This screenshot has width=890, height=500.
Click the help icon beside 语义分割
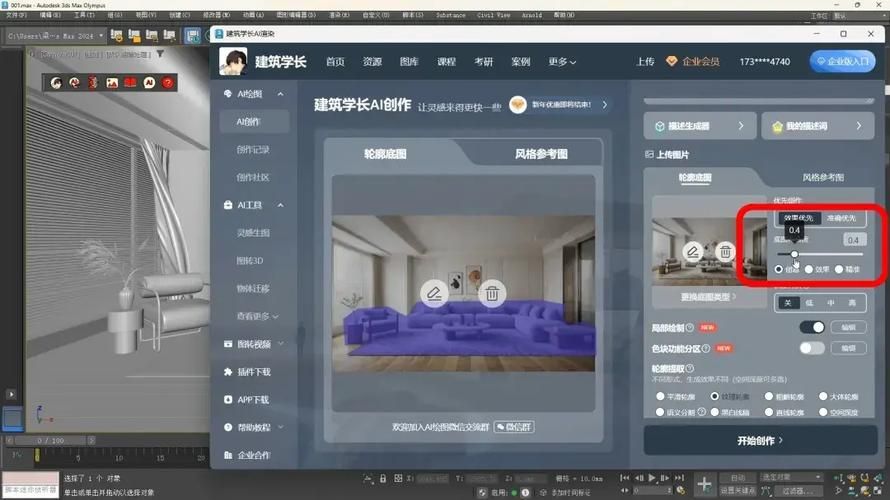pos(702,412)
